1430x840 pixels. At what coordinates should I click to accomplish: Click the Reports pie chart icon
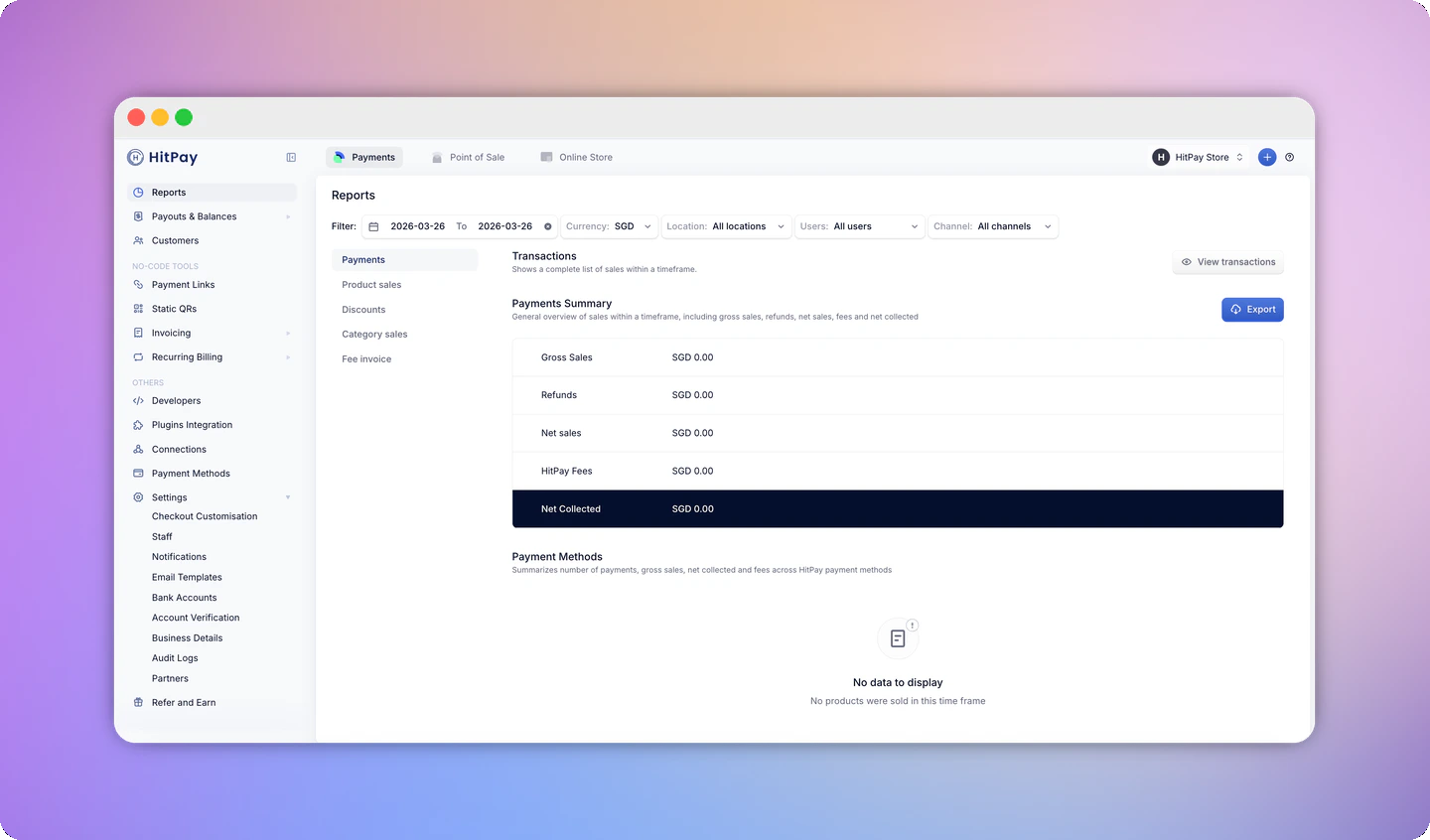pos(138,193)
